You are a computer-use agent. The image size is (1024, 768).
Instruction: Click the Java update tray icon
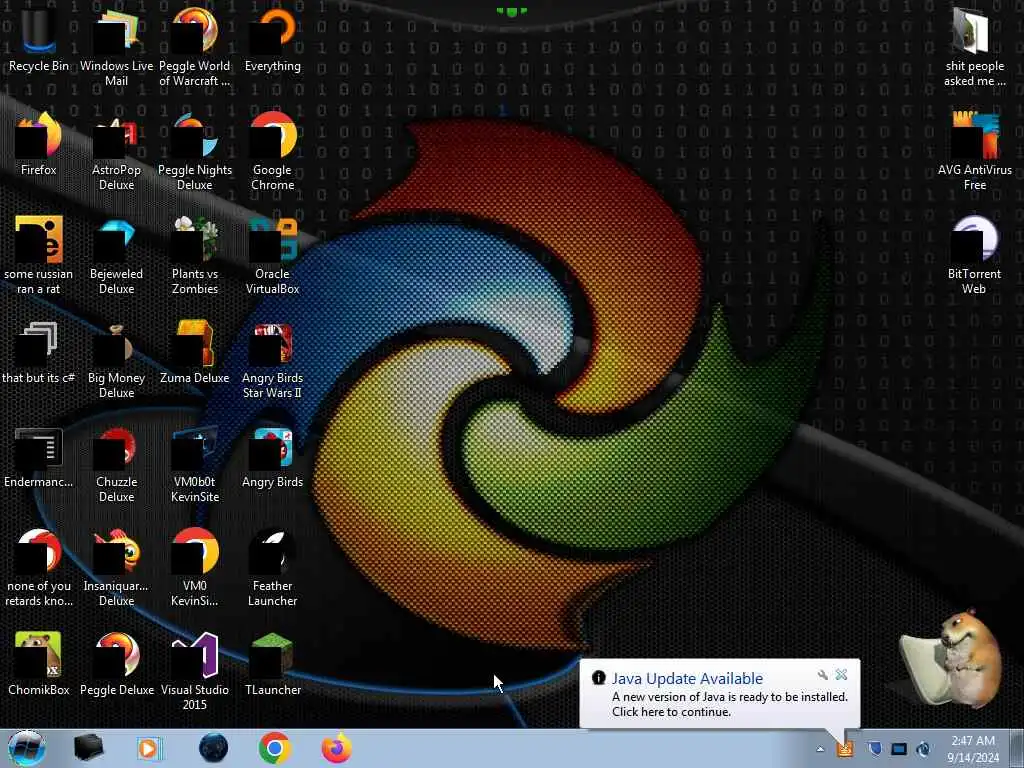click(845, 749)
